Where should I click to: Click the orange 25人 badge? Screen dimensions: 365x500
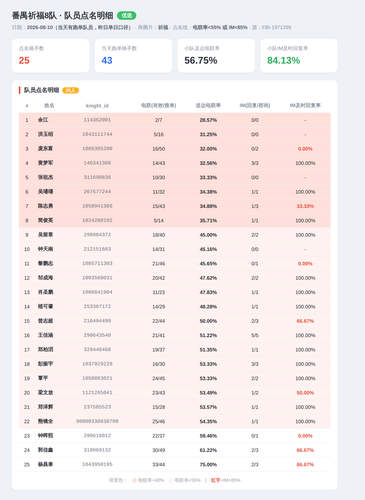70,90
